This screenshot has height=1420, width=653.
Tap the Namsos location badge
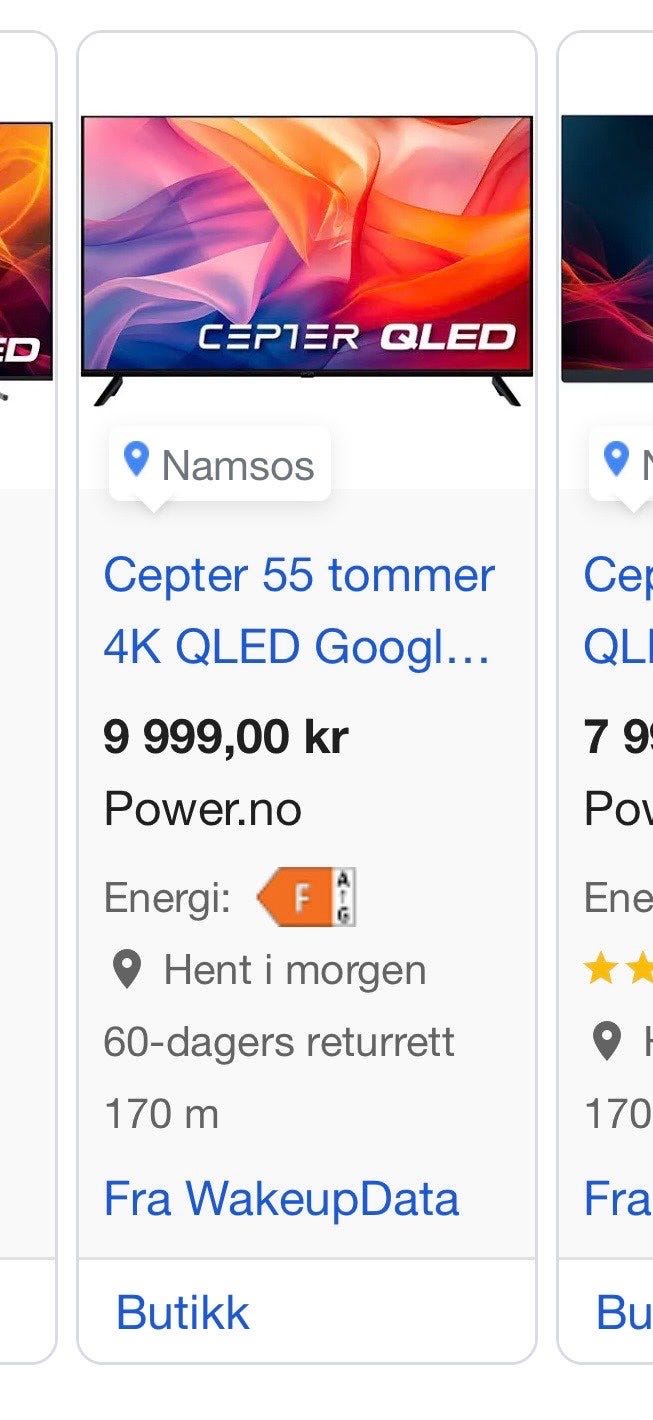[x=220, y=465]
